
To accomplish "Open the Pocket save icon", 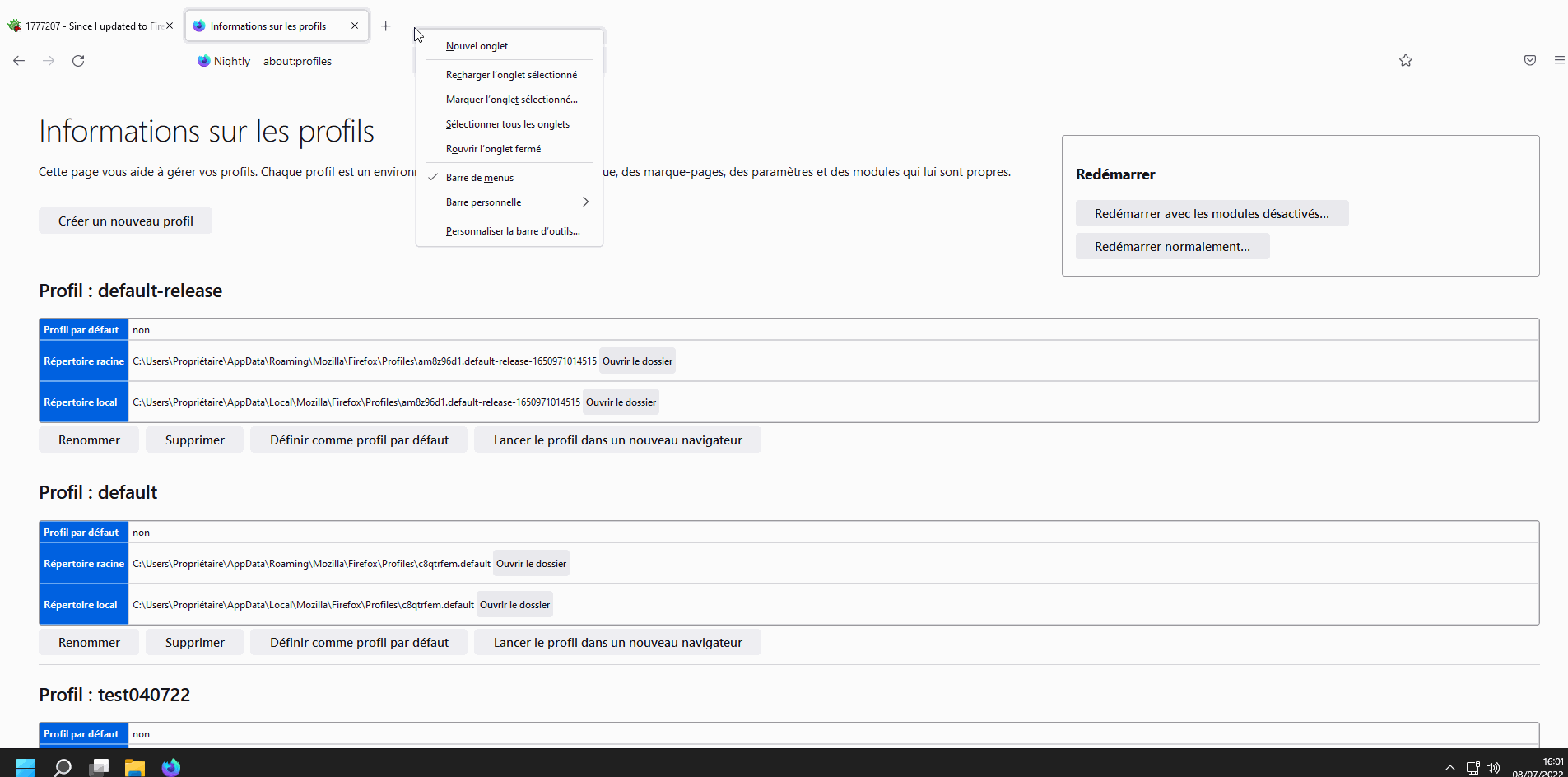I will pos(1530,60).
